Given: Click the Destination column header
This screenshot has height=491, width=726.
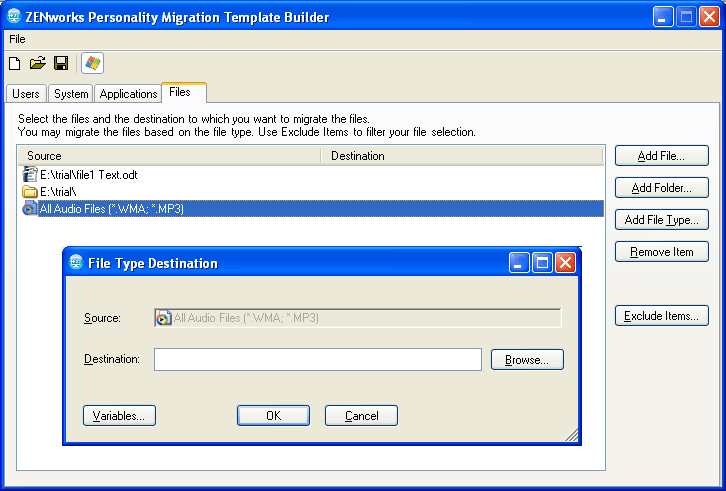Looking at the screenshot, I should [462, 156].
